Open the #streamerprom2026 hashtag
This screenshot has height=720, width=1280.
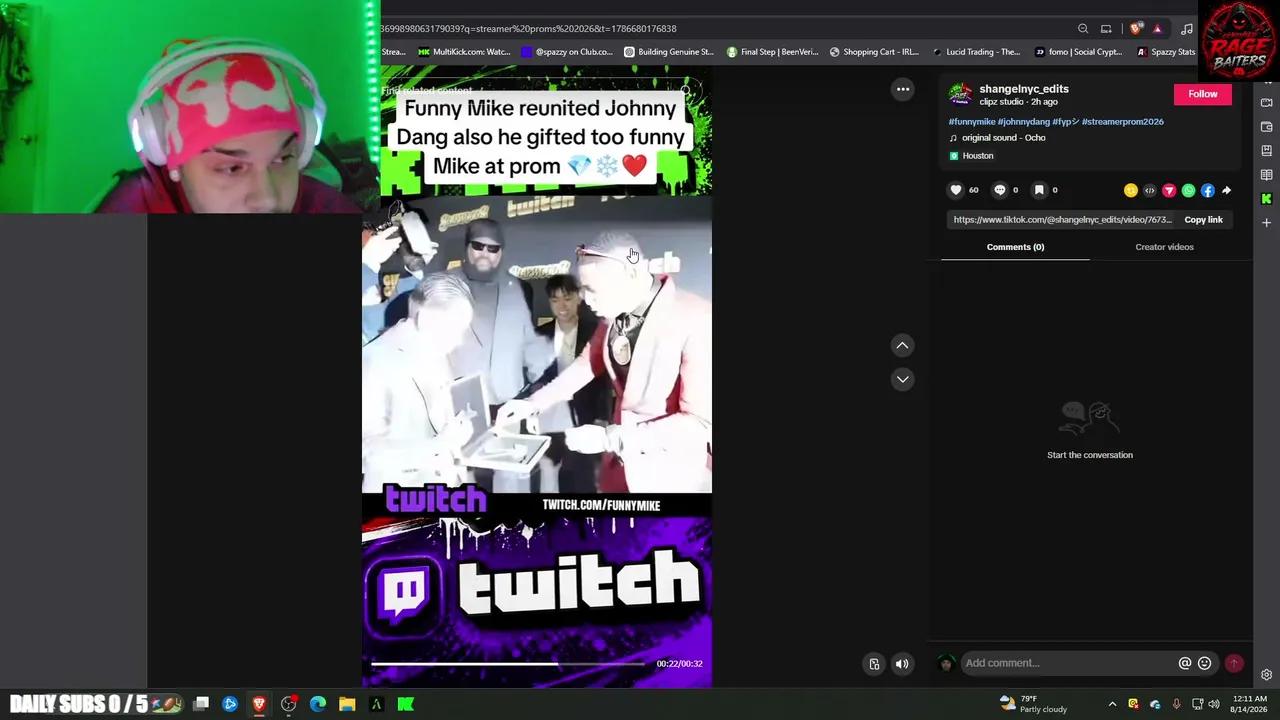click(x=1122, y=122)
